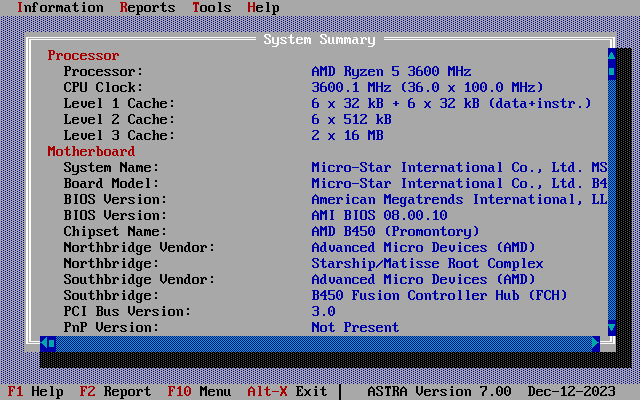
Task: Click the 'Processor:' row label
Action: pos(103,71)
